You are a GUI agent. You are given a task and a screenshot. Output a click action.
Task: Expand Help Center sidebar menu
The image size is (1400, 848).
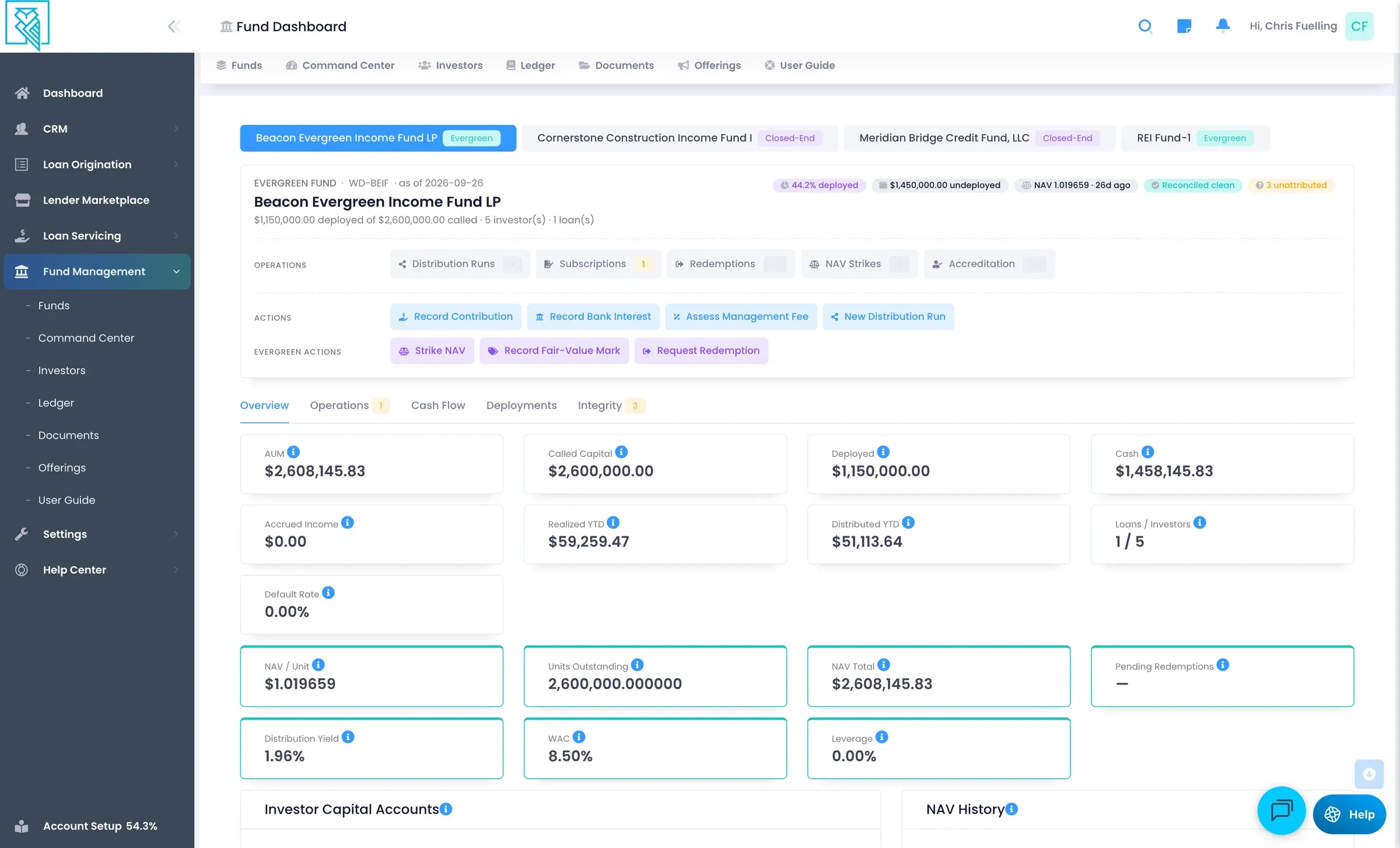pyautogui.click(x=97, y=570)
